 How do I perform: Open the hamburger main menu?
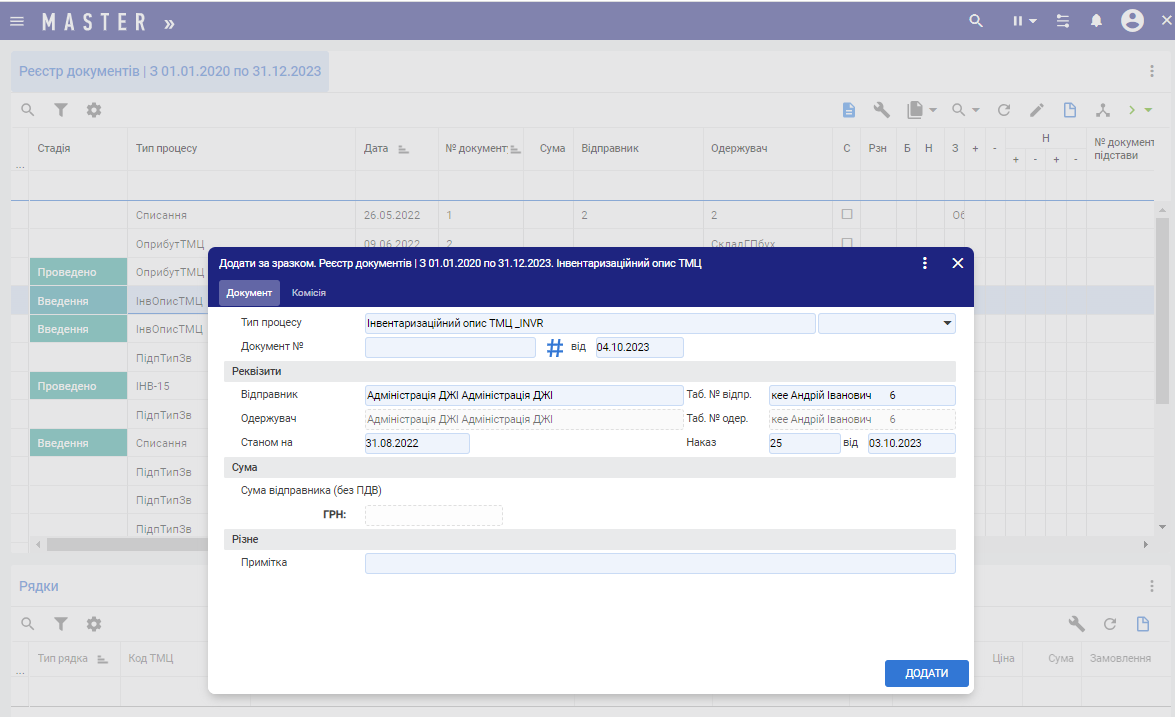coord(17,21)
